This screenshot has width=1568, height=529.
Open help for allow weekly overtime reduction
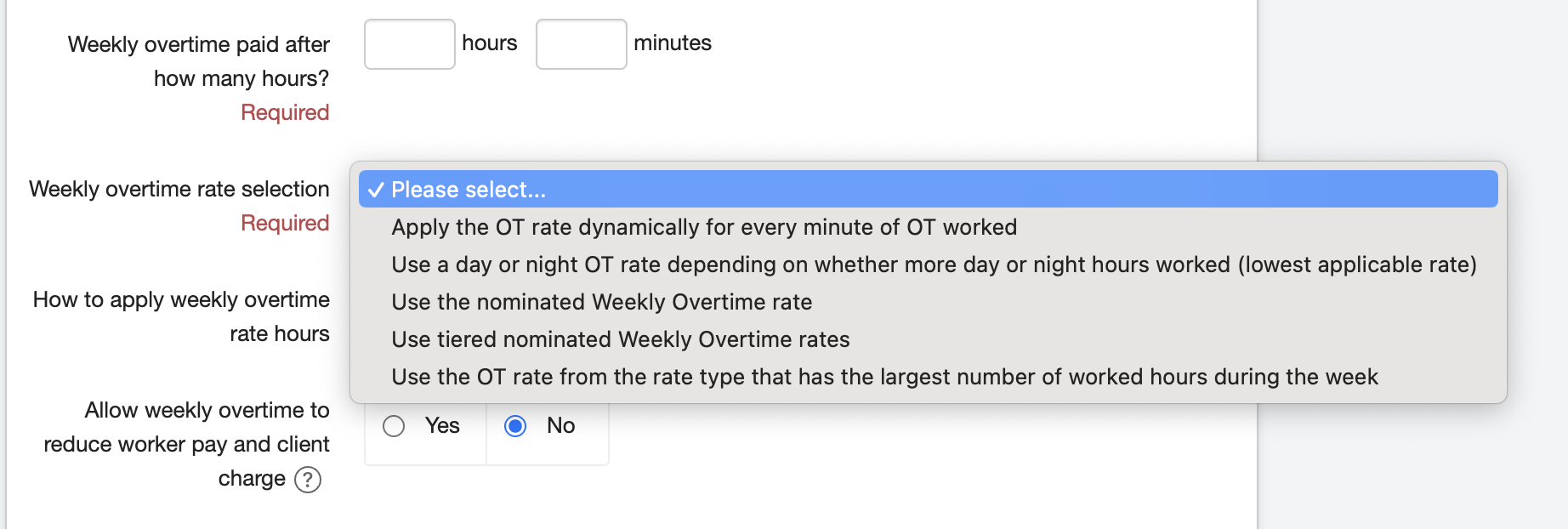[308, 480]
